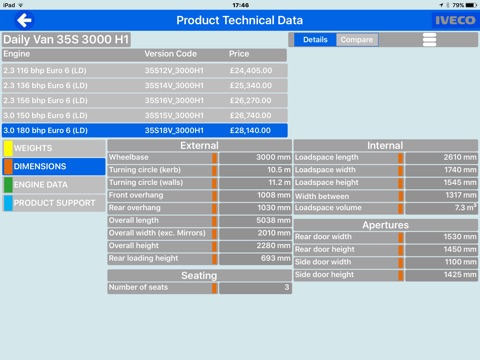Click the External section header

[x=199, y=146]
